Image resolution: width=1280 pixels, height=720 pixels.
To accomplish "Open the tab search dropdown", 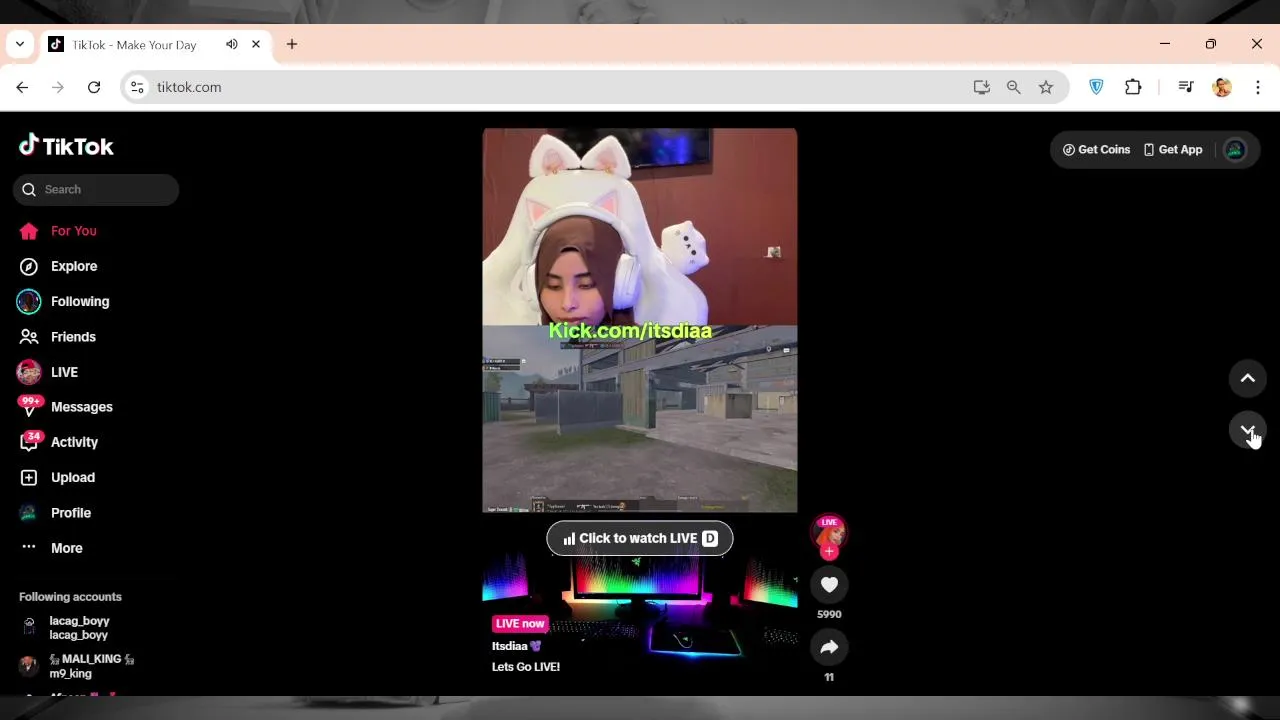I will tap(19, 44).
